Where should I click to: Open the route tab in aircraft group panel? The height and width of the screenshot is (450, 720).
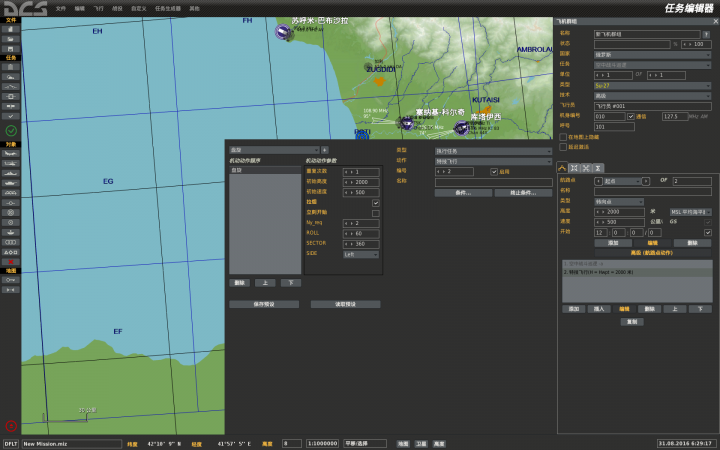(562, 168)
